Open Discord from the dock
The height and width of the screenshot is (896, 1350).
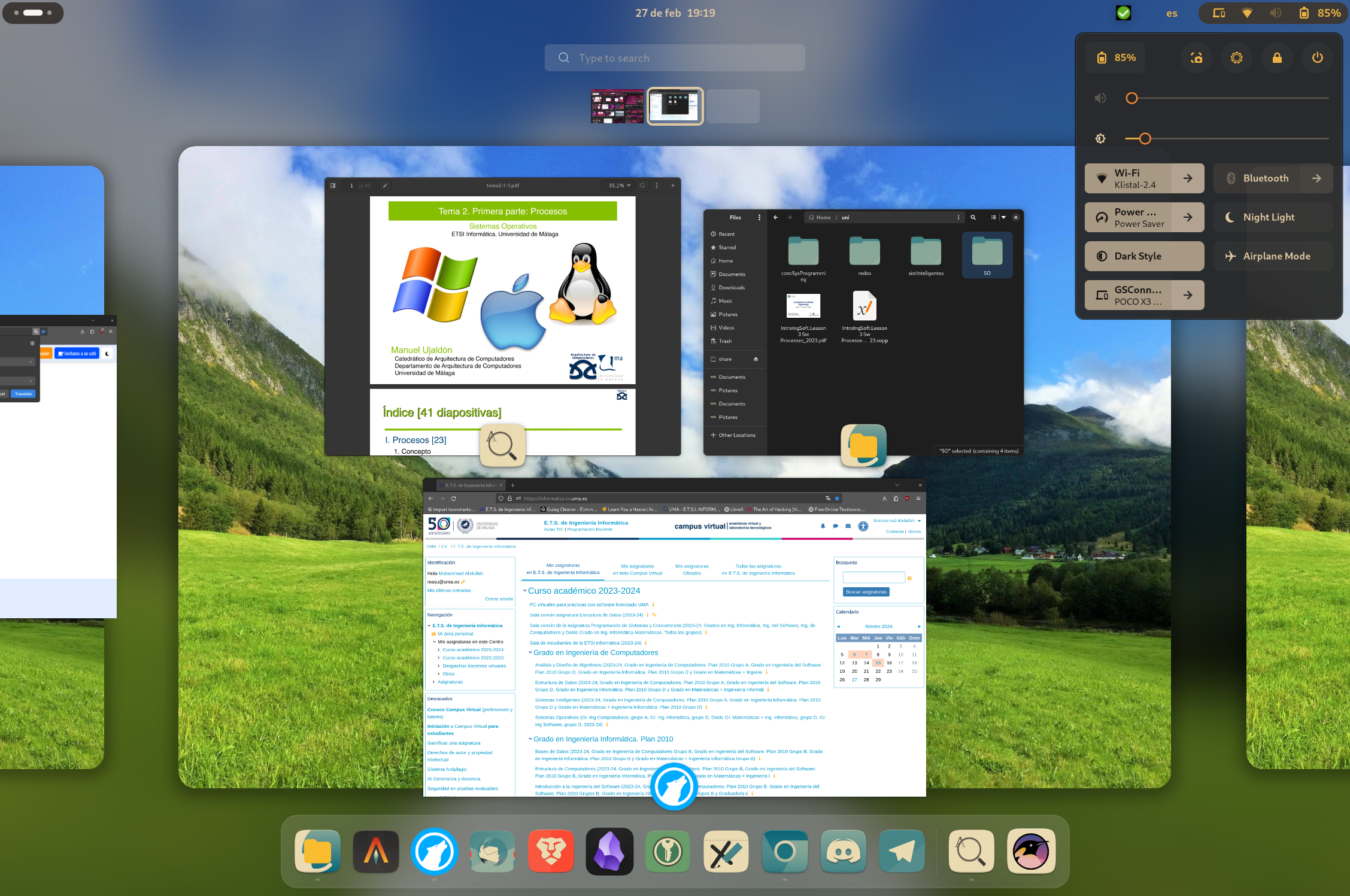tap(843, 851)
